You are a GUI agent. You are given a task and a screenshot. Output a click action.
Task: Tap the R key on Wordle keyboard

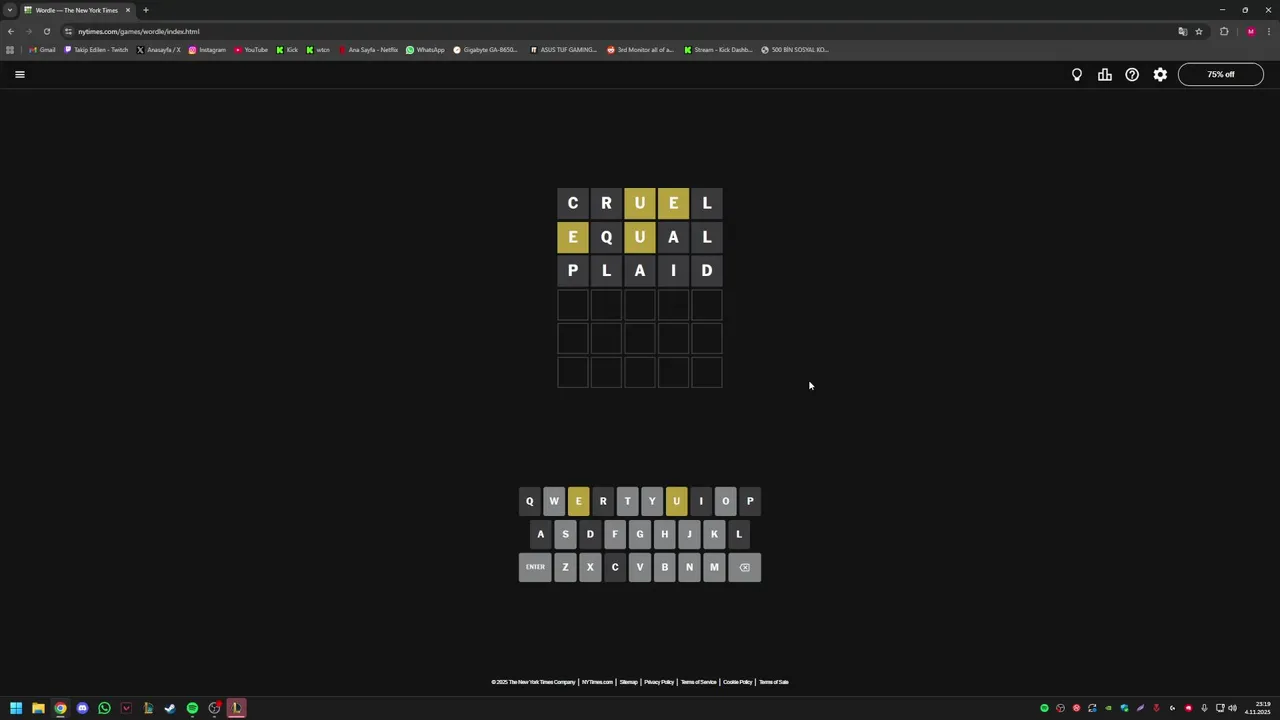(603, 501)
